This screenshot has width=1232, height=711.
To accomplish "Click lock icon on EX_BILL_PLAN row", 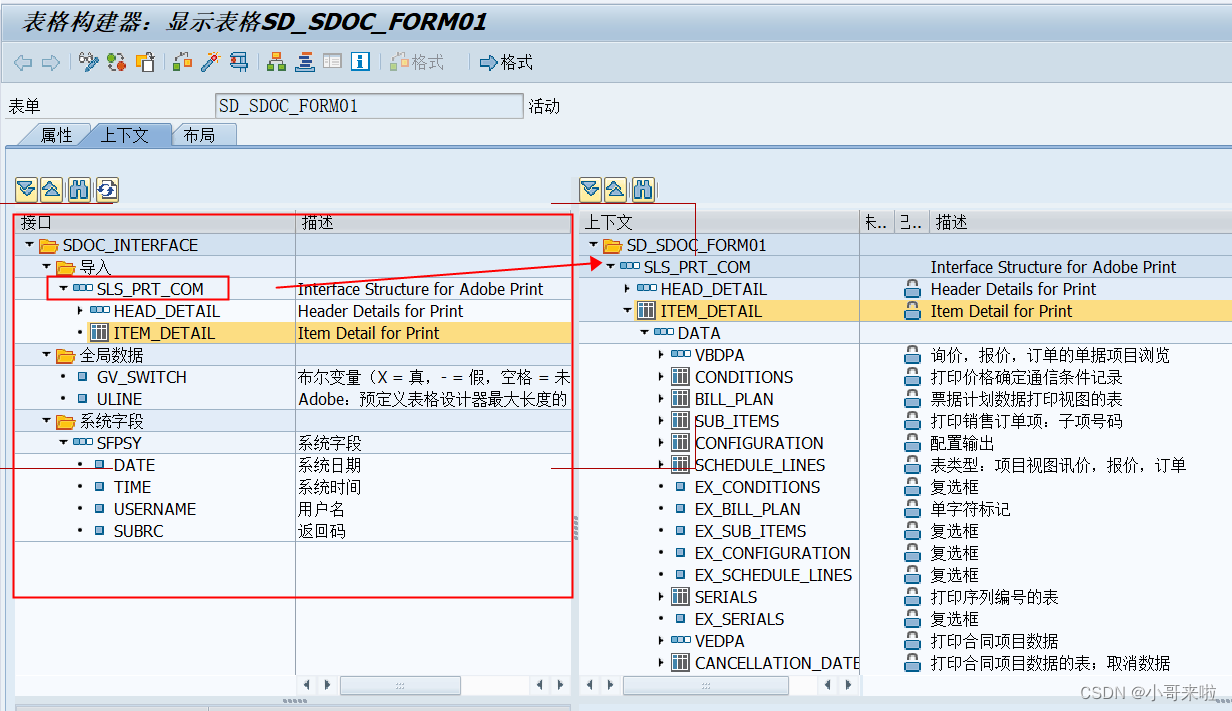I will pyautogui.click(x=911, y=509).
